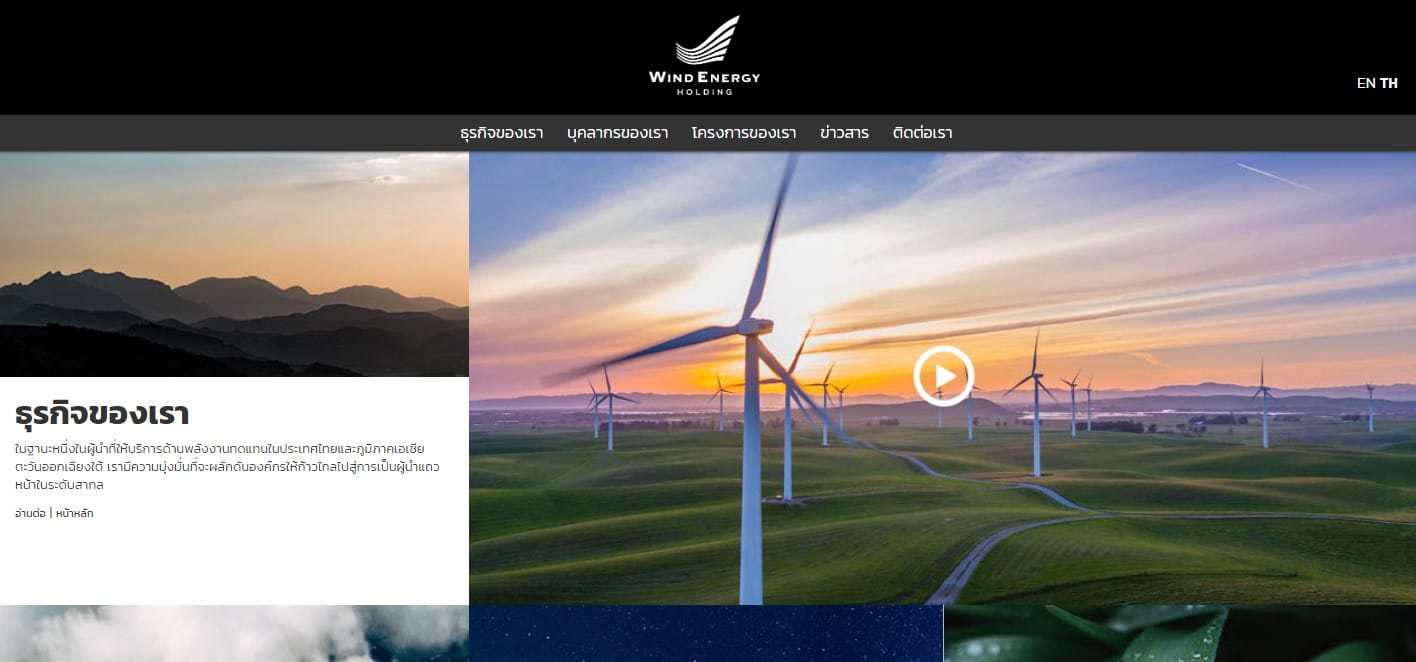The height and width of the screenshot is (662, 1416).
Task: Click the หน้าหลัก link below the paragraph
Action: [x=75, y=513]
